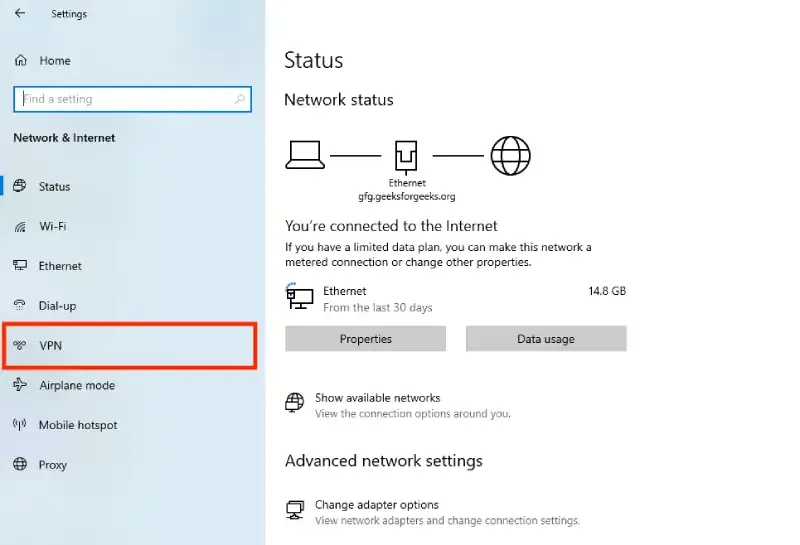Select Mobile hotspot in the sidebar
Image resolution: width=800 pixels, height=545 pixels.
tap(78, 425)
